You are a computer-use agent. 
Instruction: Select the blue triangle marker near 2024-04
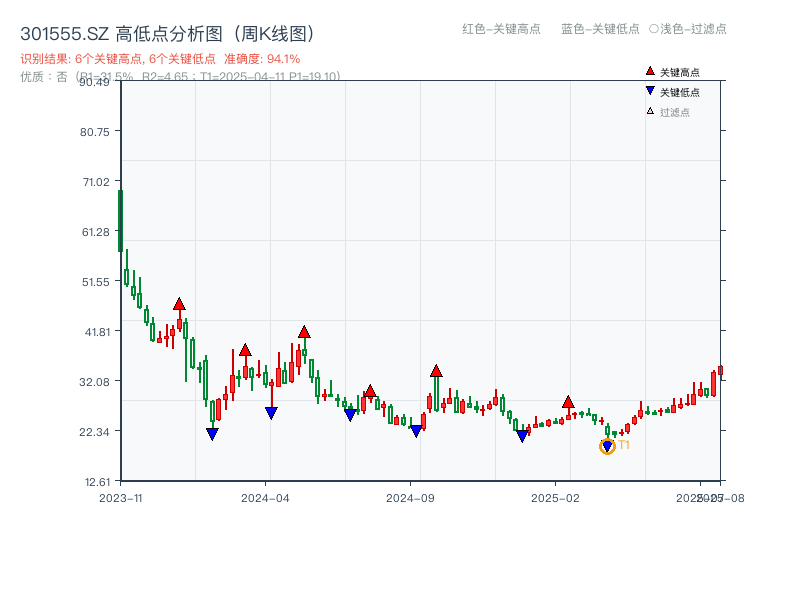click(x=270, y=412)
